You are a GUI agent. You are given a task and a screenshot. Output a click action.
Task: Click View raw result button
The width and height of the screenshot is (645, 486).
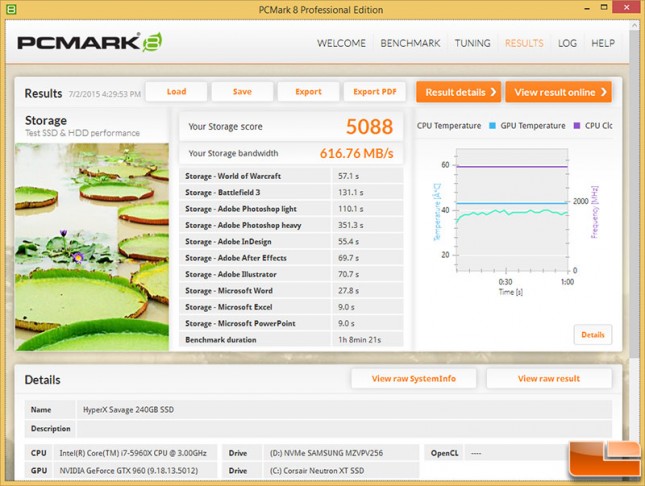pyautogui.click(x=549, y=379)
